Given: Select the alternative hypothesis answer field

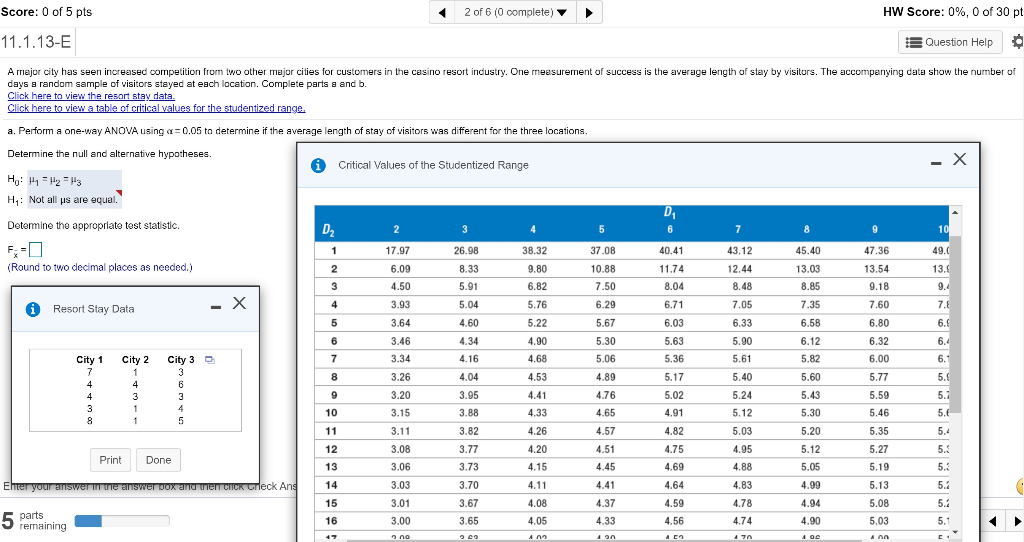Looking at the screenshot, I should [x=74, y=199].
